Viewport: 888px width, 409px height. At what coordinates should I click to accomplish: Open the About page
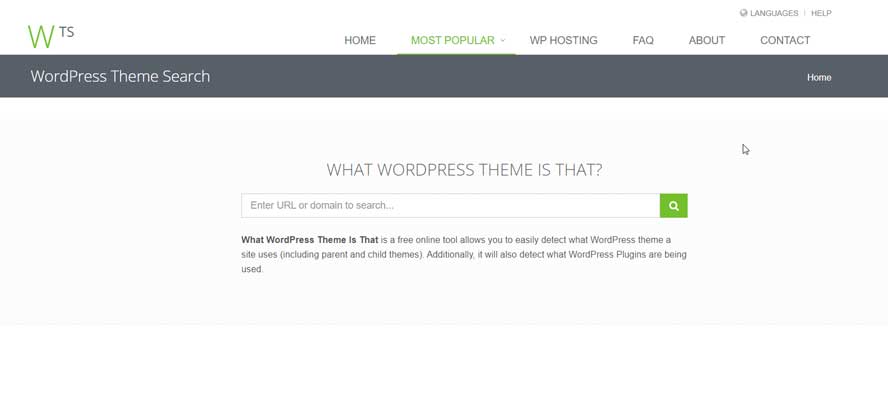(x=707, y=40)
